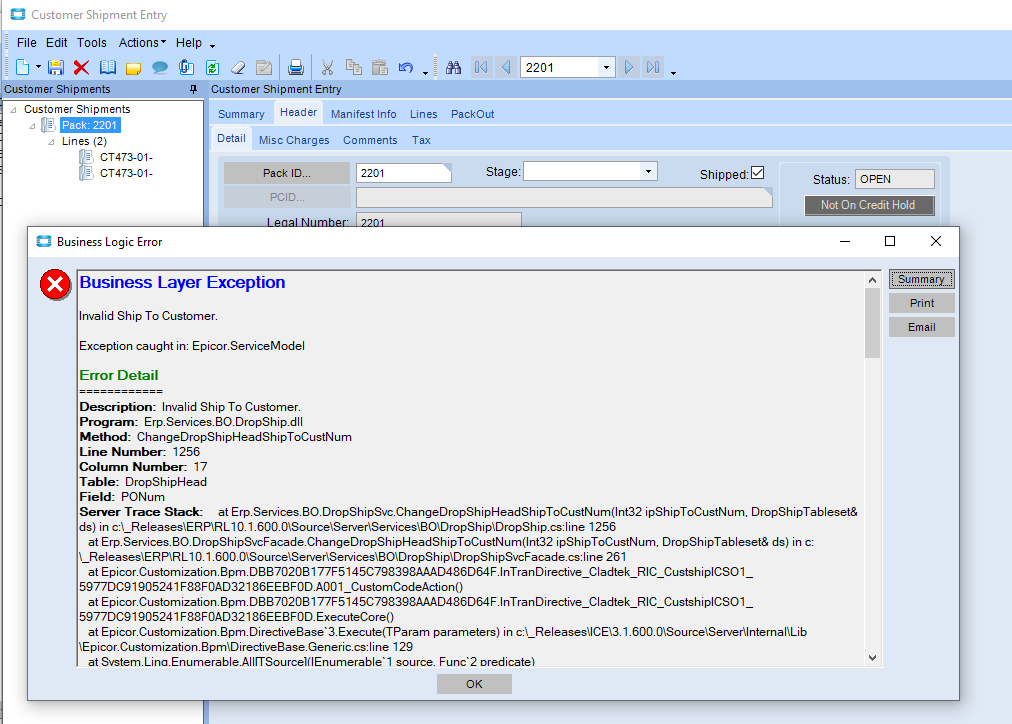Click the eraser Clear icon

(238, 67)
